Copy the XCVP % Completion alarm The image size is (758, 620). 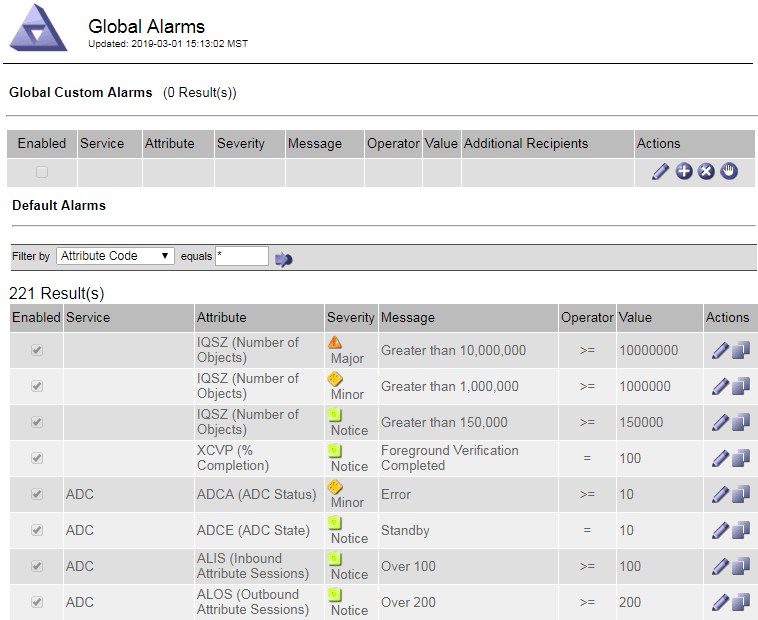[741, 459]
